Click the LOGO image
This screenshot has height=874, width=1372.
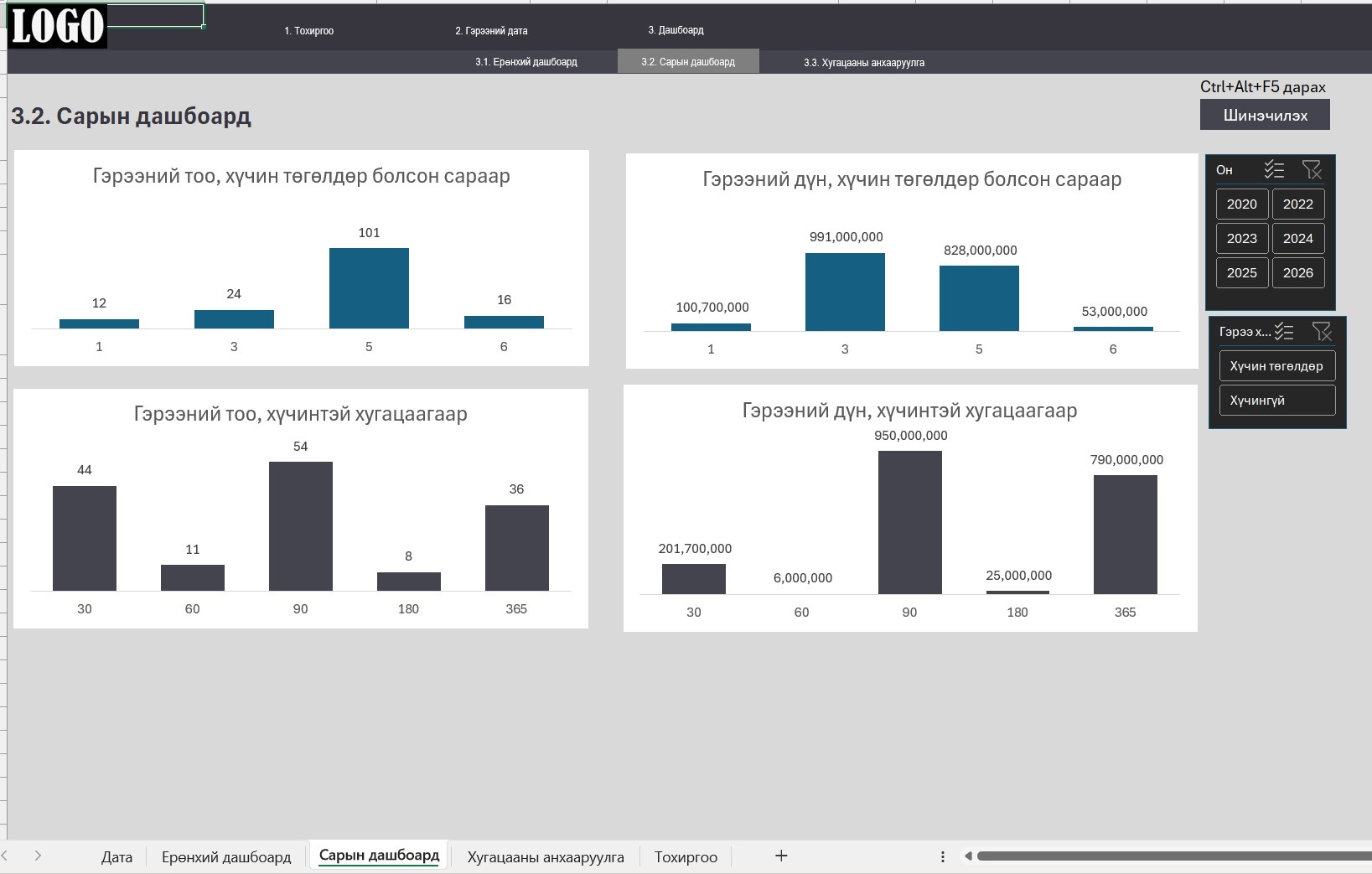[x=57, y=26]
